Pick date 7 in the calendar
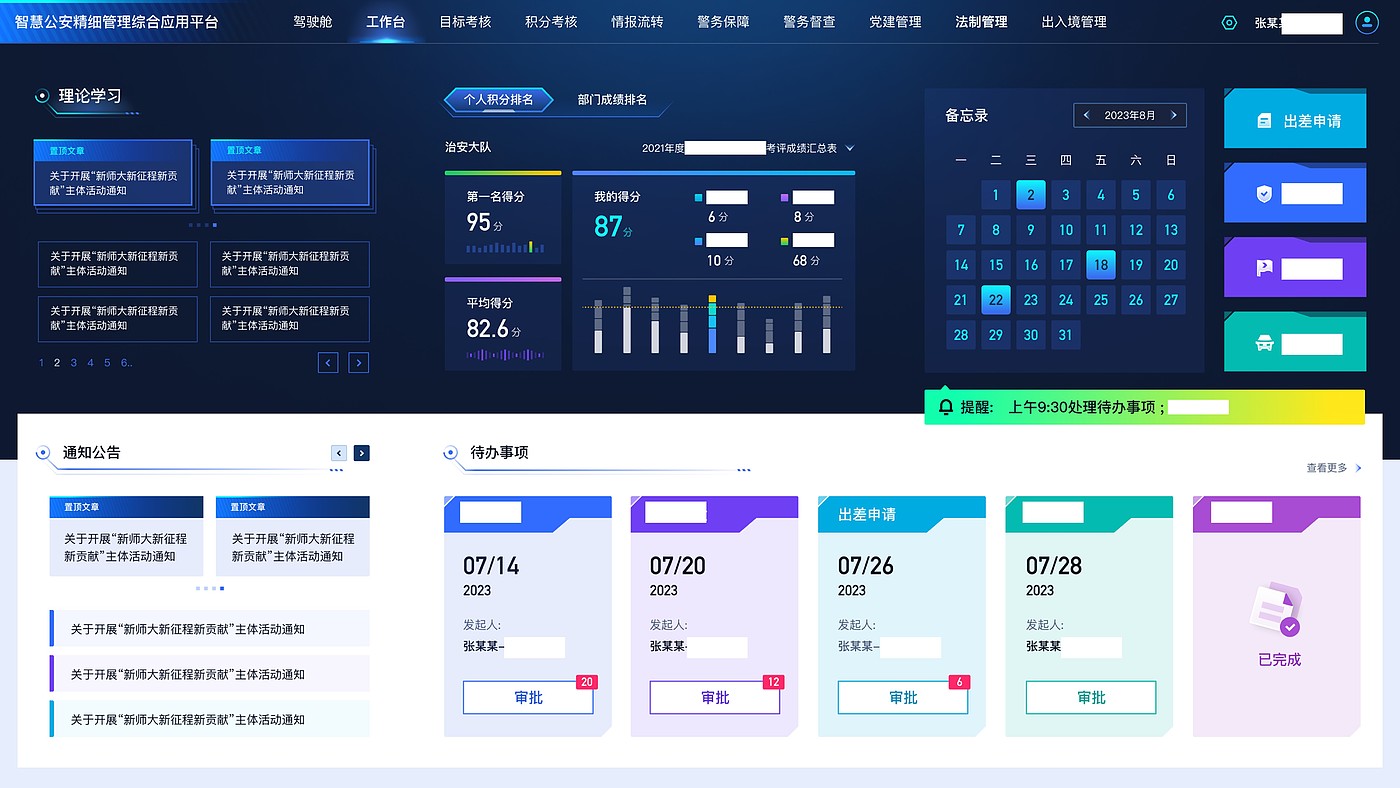 (x=961, y=230)
